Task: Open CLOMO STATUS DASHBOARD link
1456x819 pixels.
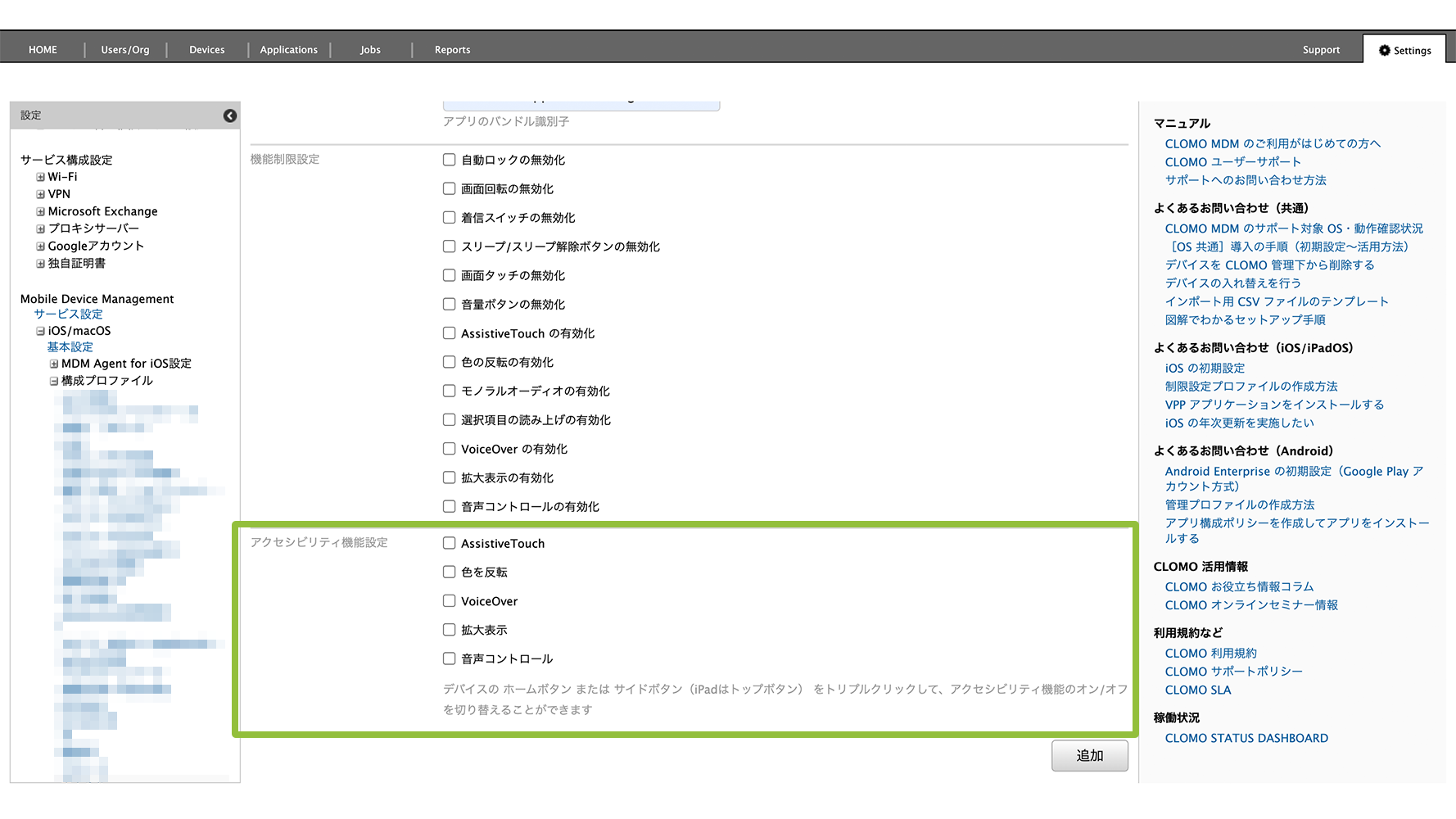Action: tap(1246, 738)
